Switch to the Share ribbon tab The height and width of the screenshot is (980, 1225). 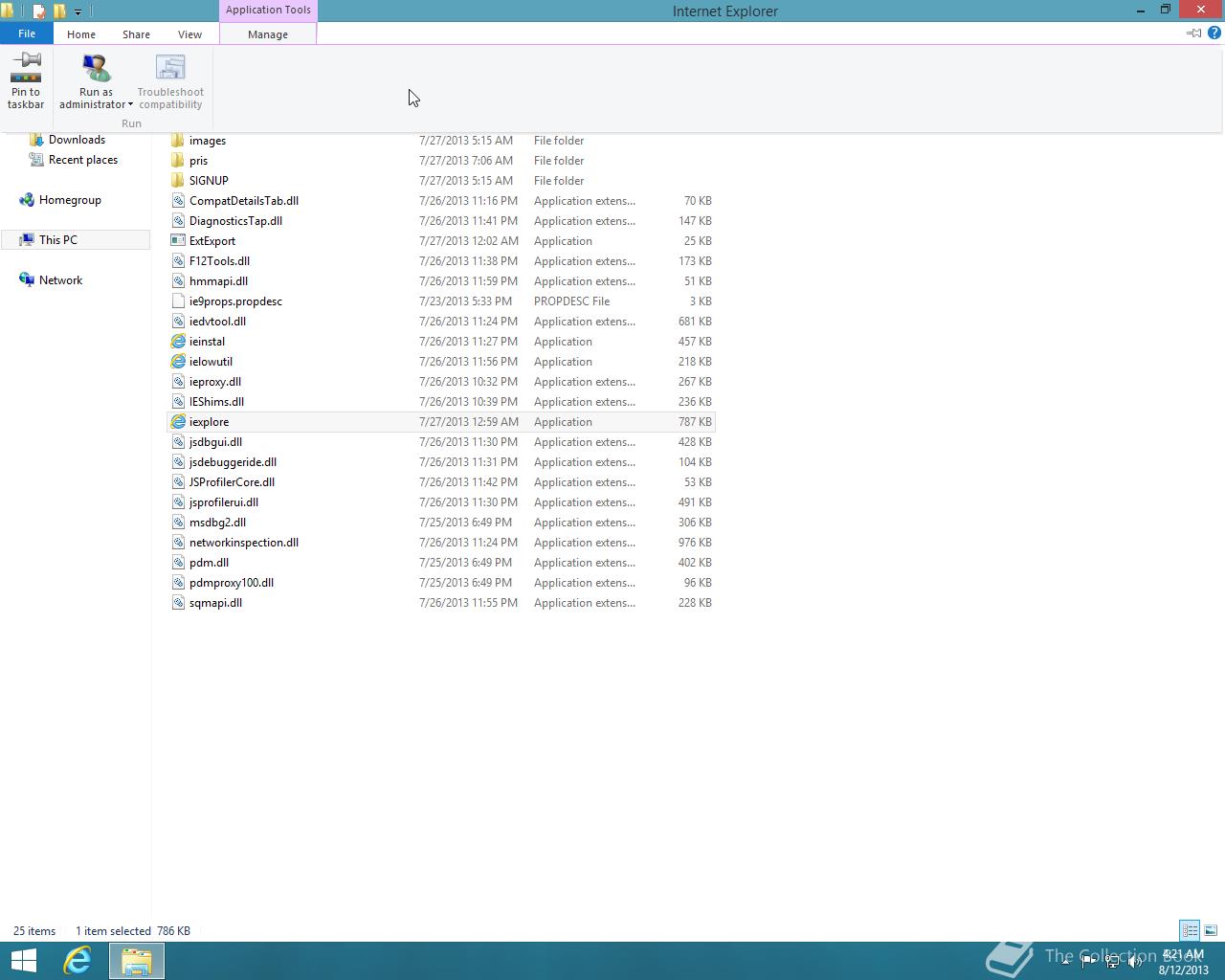136,33
